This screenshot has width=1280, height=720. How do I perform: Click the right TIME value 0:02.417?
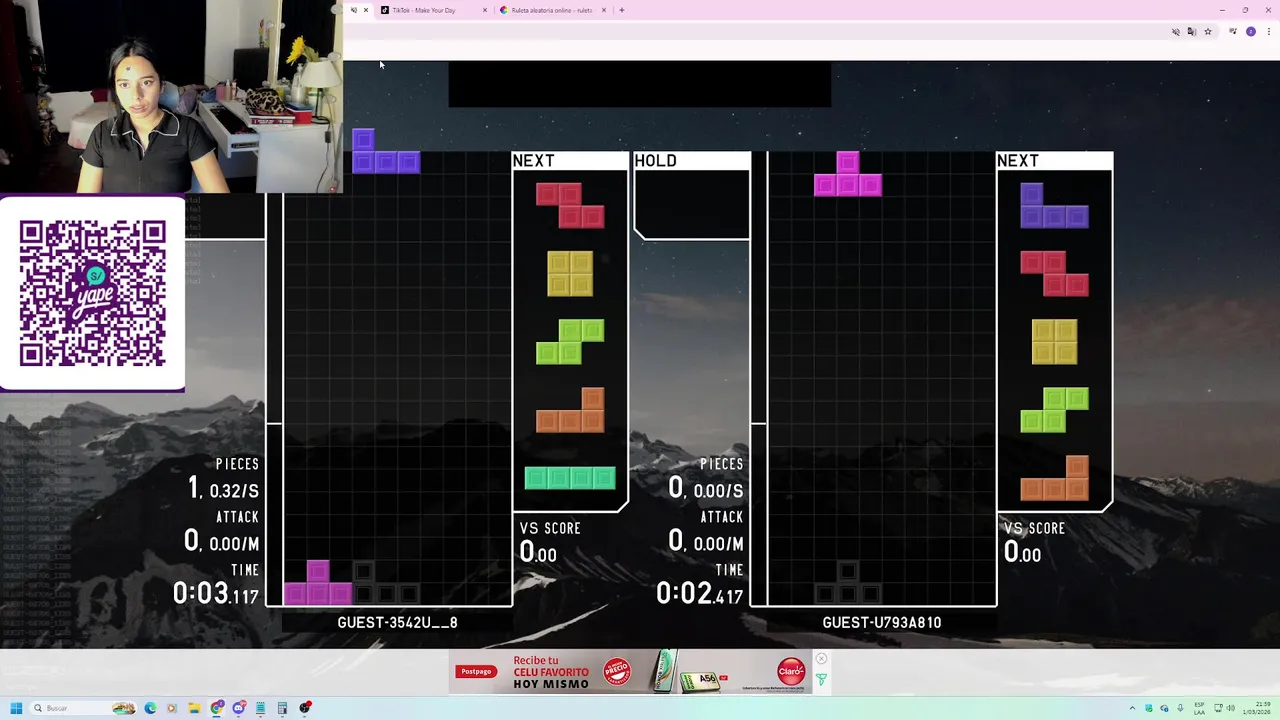pos(699,594)
